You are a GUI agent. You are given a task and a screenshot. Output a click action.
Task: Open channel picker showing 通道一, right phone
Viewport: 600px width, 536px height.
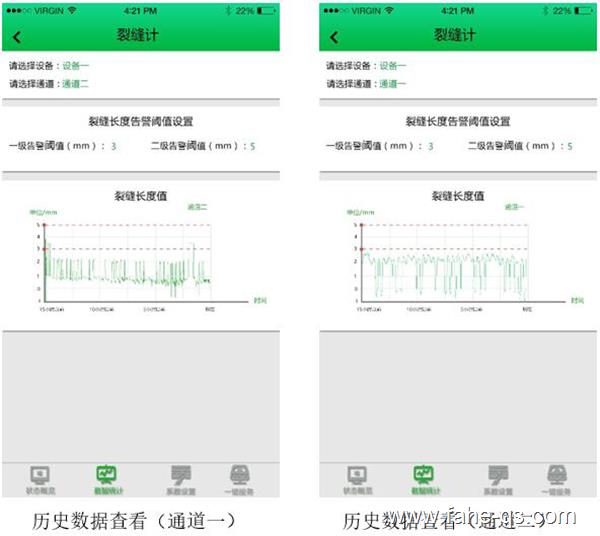point(393,84)
